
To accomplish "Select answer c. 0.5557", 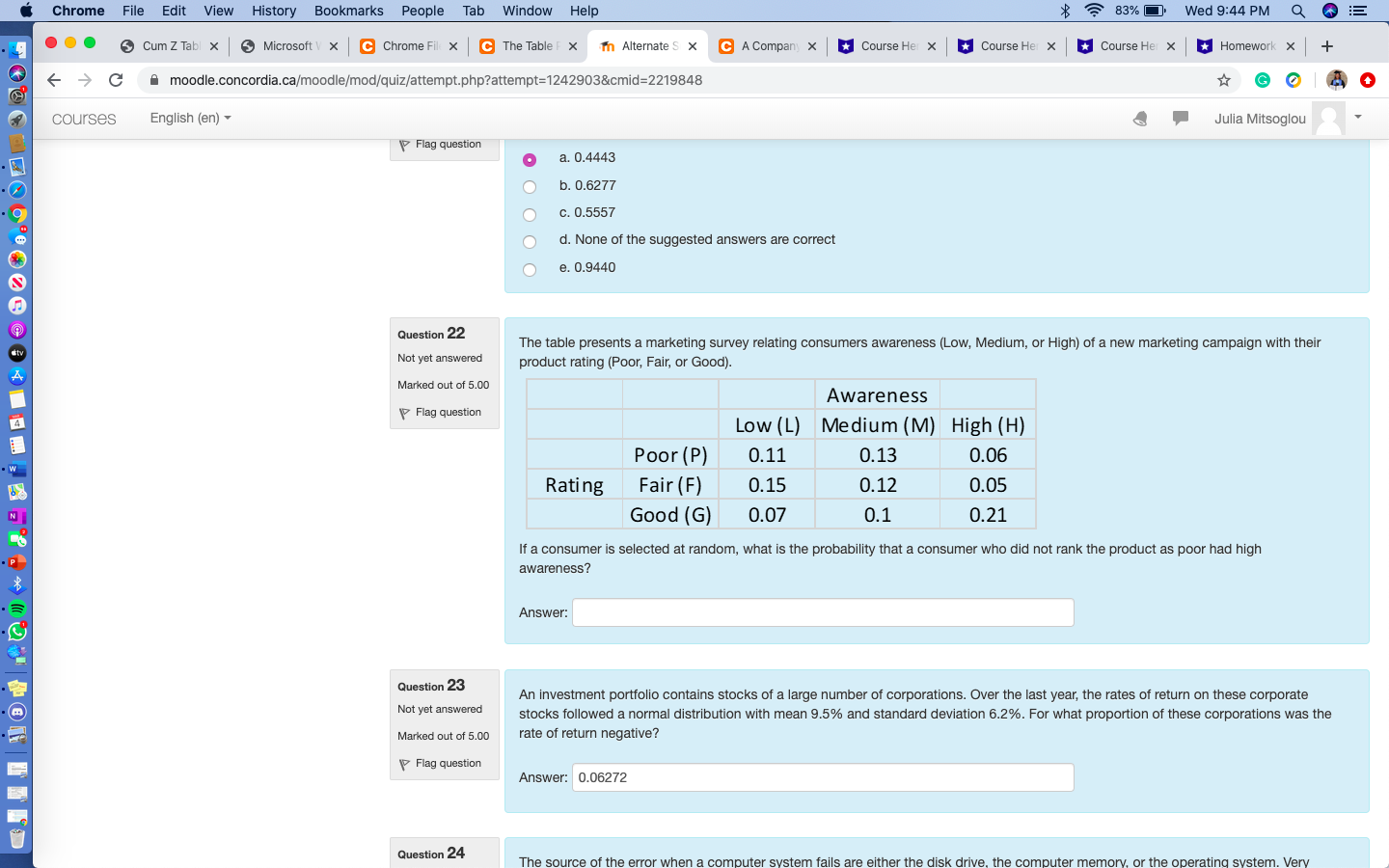I will tap(530, 214).
